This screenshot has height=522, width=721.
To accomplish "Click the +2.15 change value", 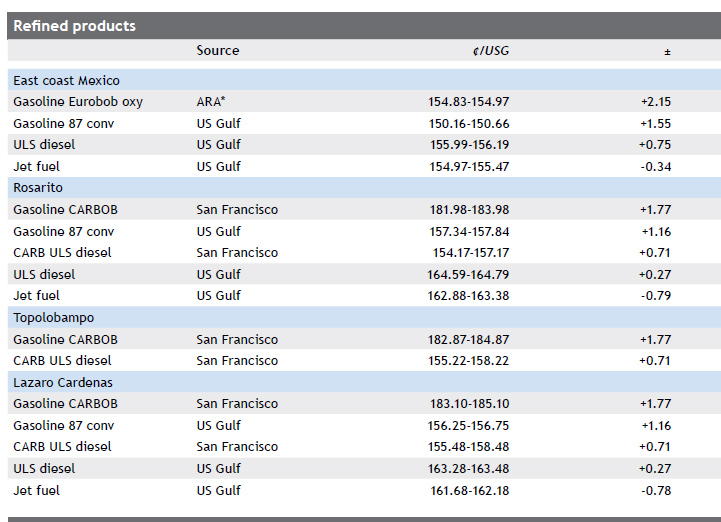I will 655,102.
